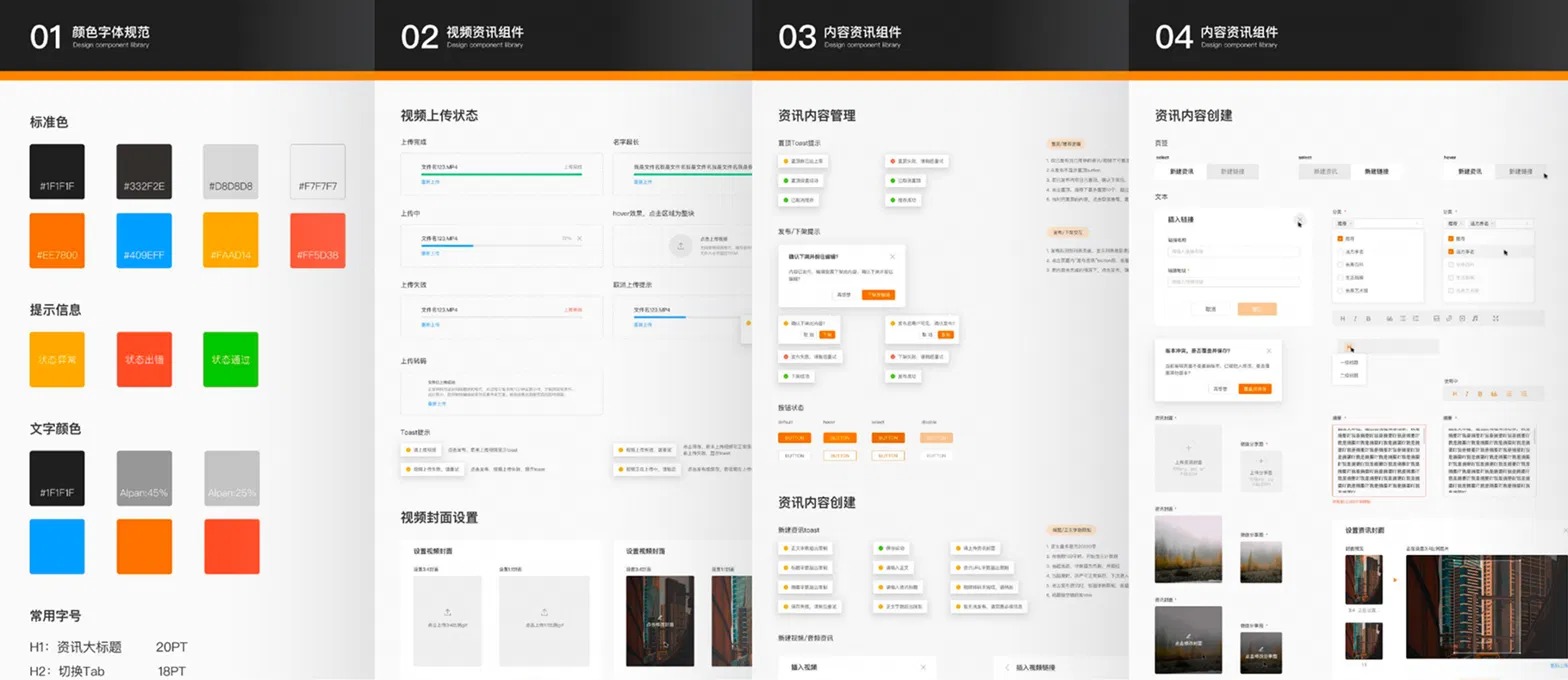Select the #332F2E dark brown swatch
This screenshot has width=1568, height=680.
144,172
